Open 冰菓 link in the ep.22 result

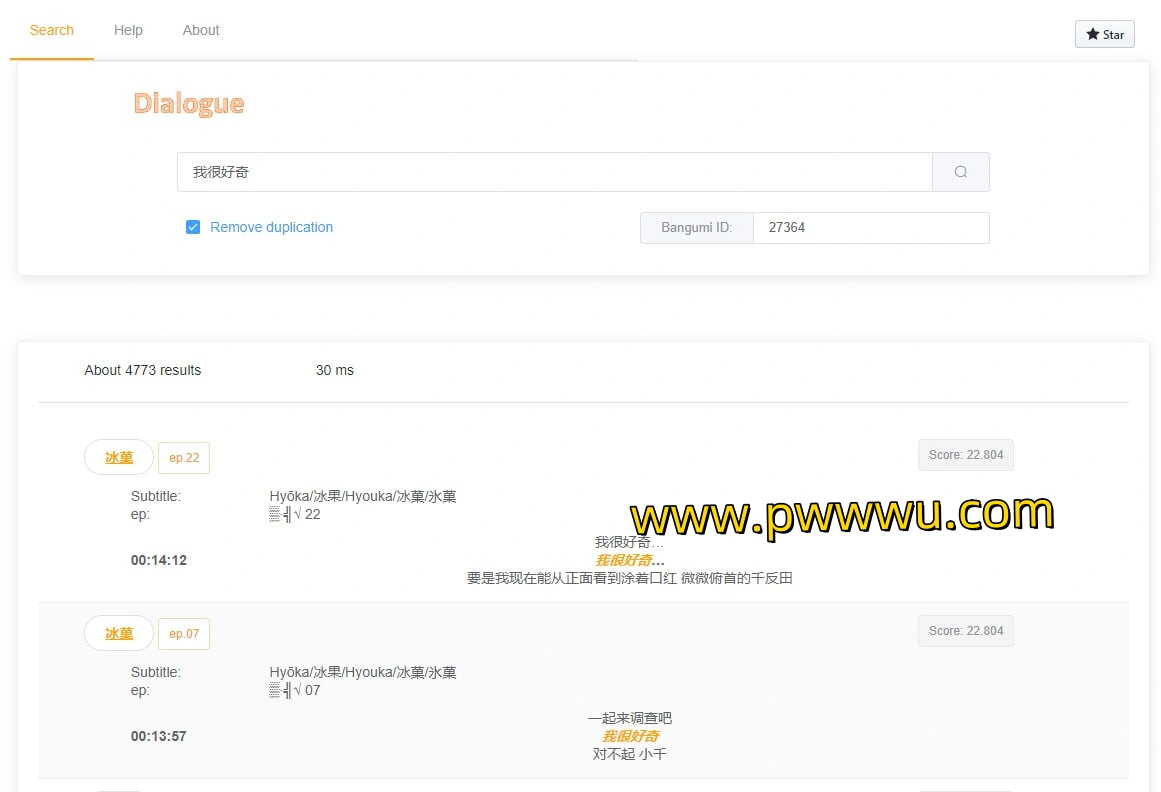[118, 457]
